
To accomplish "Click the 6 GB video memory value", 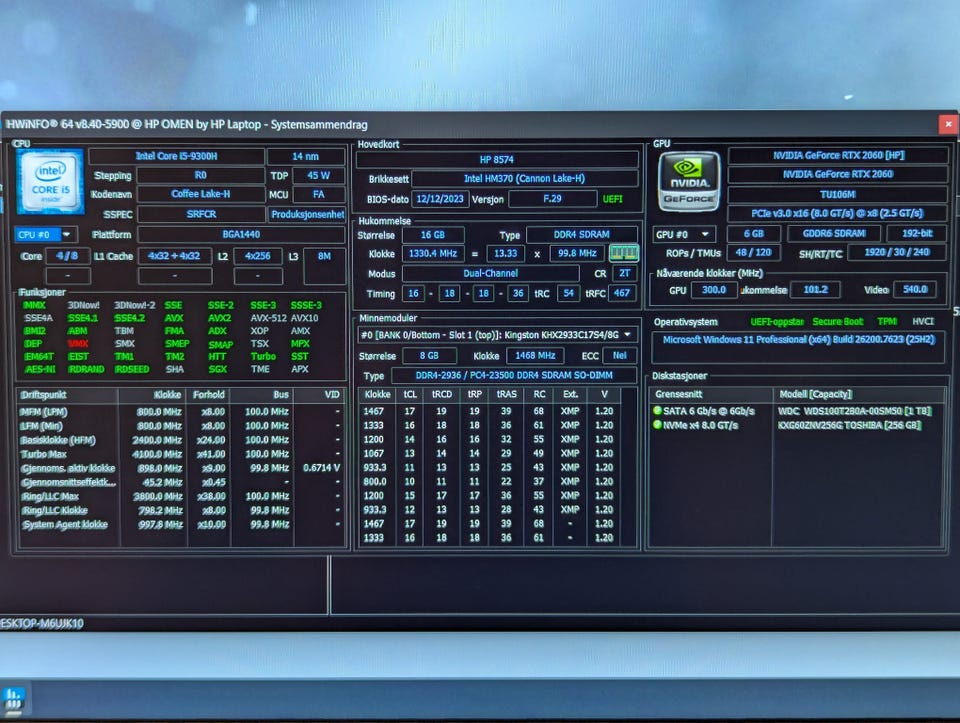I will point(754,234).
